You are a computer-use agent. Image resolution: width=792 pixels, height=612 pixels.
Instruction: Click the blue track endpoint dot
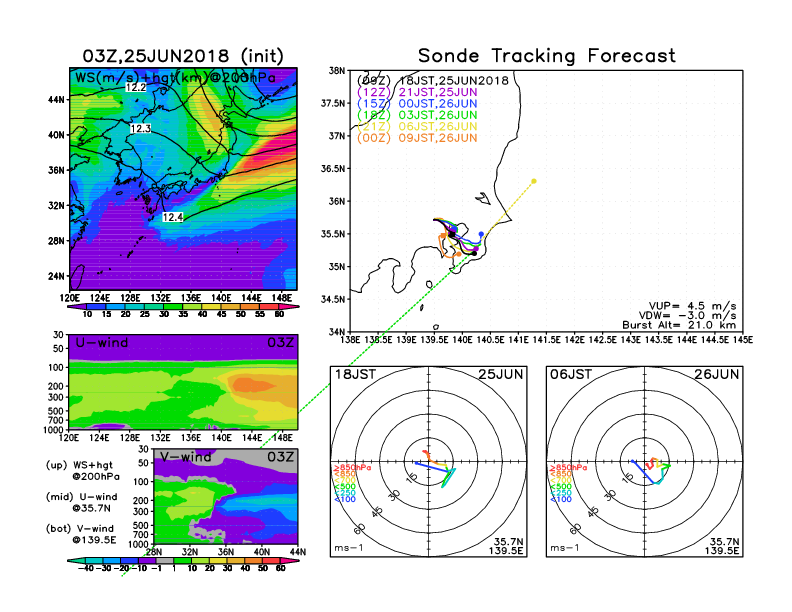(x=481, y=234)
